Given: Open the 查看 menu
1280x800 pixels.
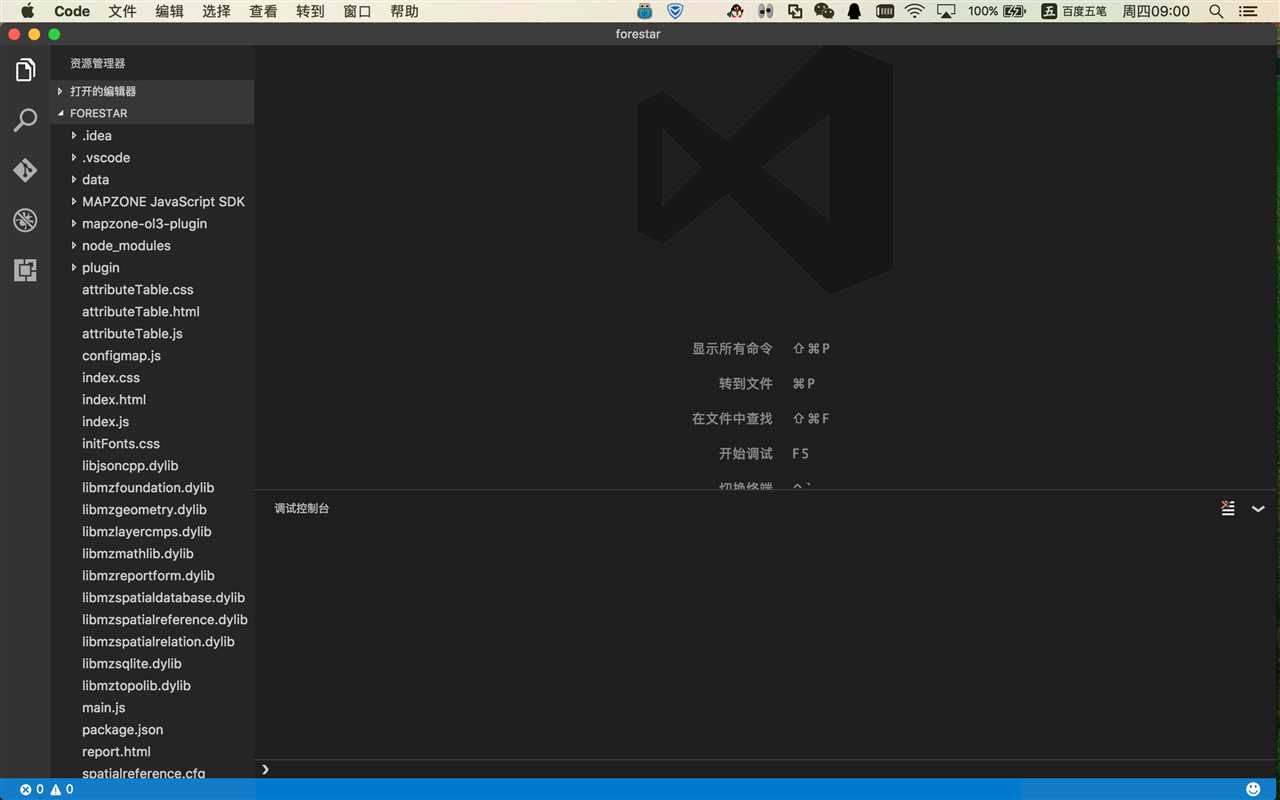Looking at the screenshot, I should click(263, 11).
